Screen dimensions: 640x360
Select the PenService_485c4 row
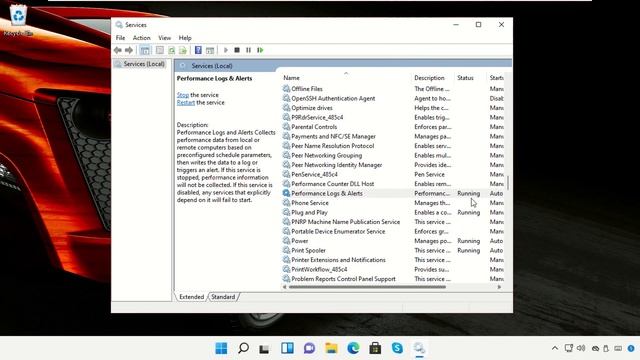point(314,174)
